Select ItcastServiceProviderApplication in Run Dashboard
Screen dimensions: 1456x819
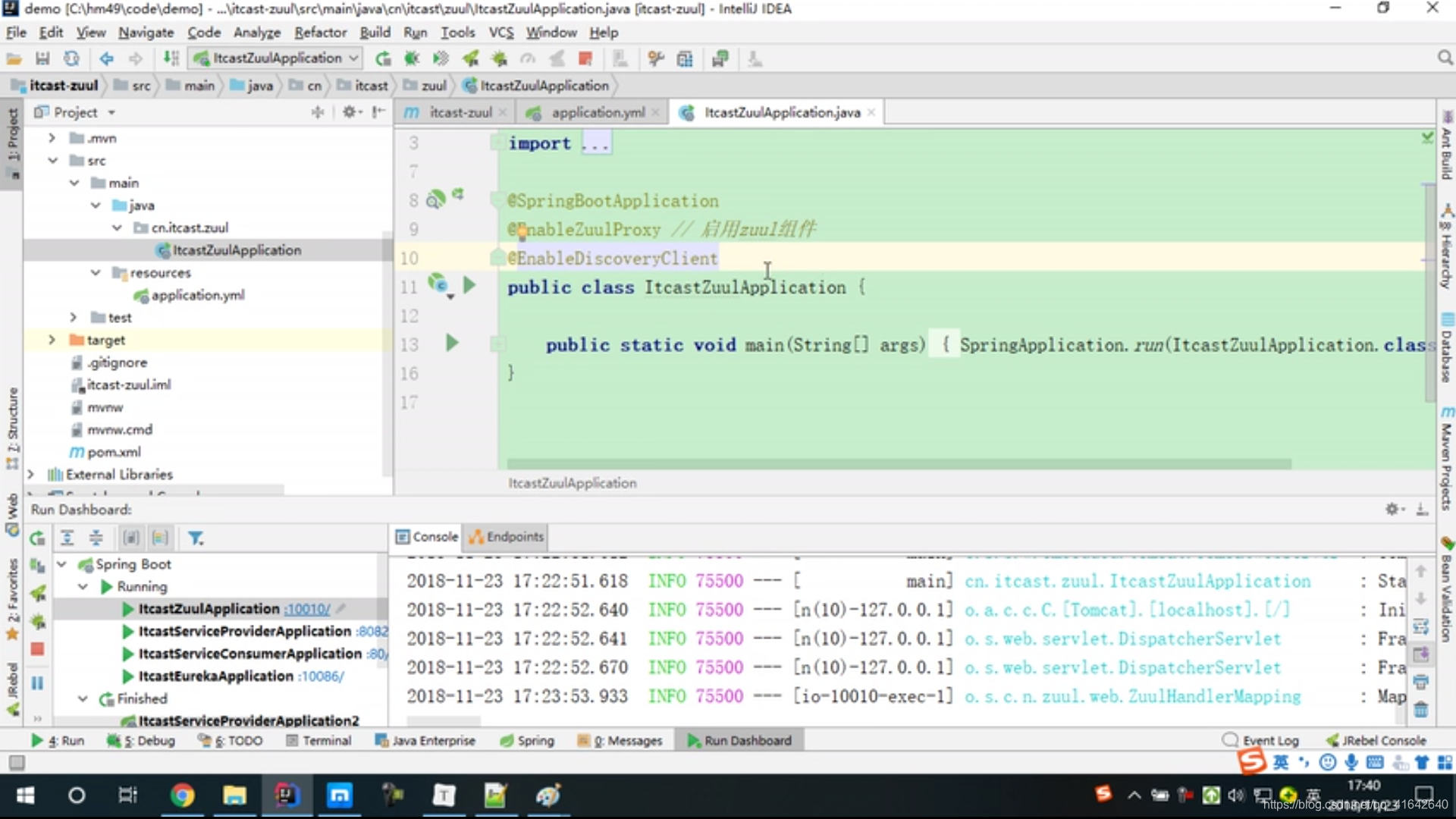(245, 632)
